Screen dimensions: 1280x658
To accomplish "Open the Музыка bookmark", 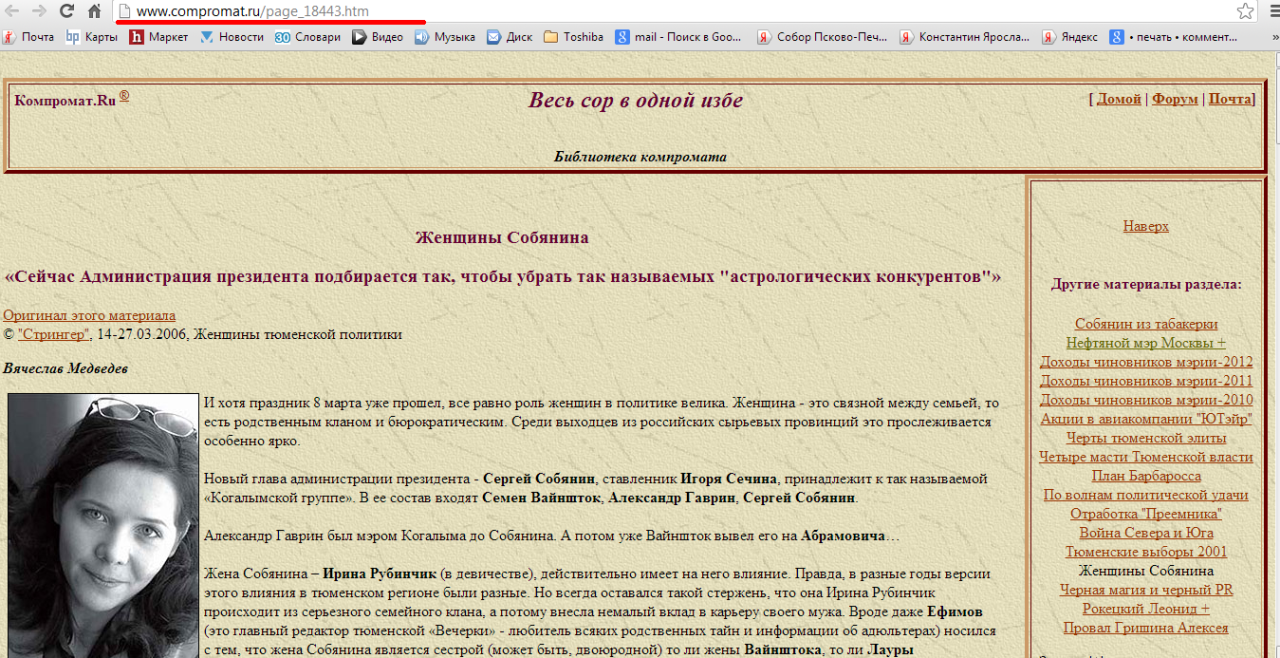I will [x=445, y=37].
